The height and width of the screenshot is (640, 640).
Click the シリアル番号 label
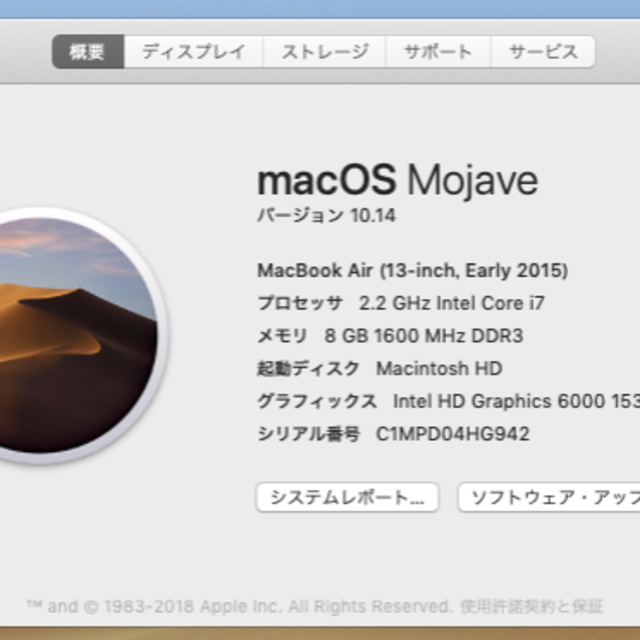pyautogui.click(x=308, y=434)
